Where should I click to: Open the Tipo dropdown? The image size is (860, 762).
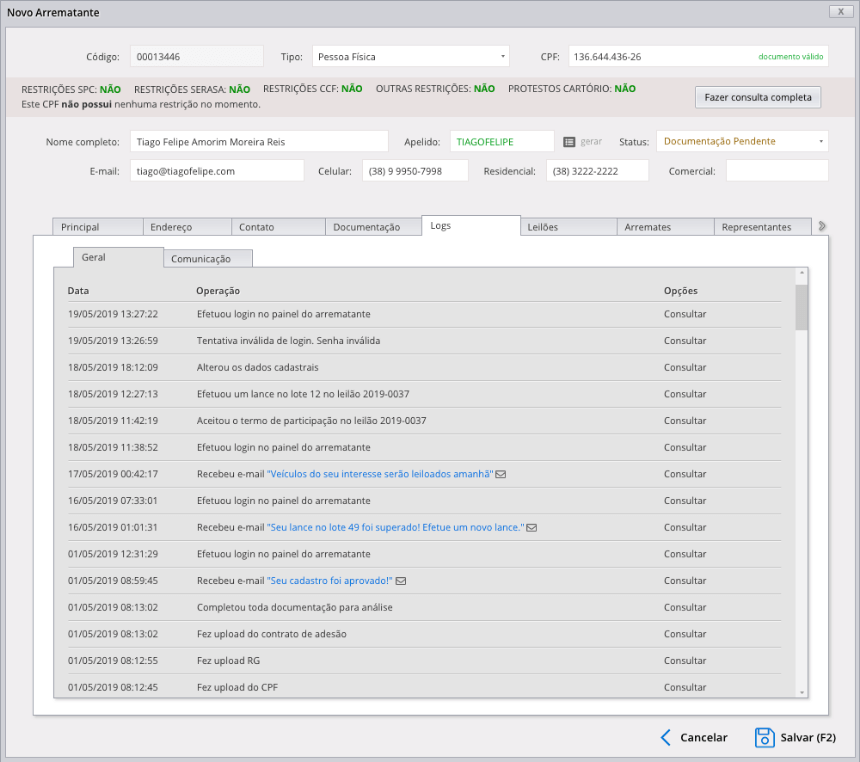point(410,57)
